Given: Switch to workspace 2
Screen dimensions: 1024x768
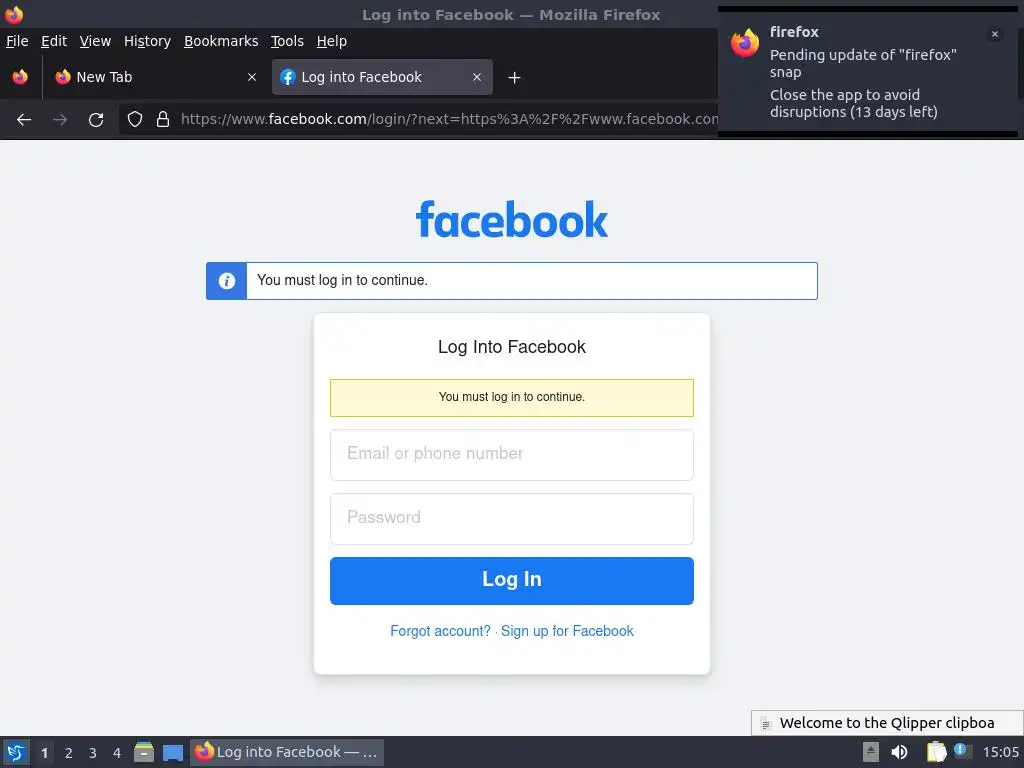Looking at the screenshot, I should (x=69, y=753).
